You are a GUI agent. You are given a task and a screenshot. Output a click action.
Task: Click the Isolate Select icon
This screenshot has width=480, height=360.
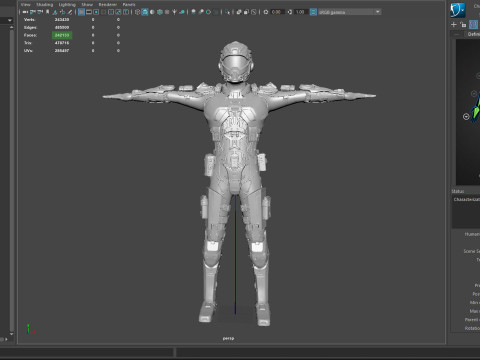click(x=227, y=12)
